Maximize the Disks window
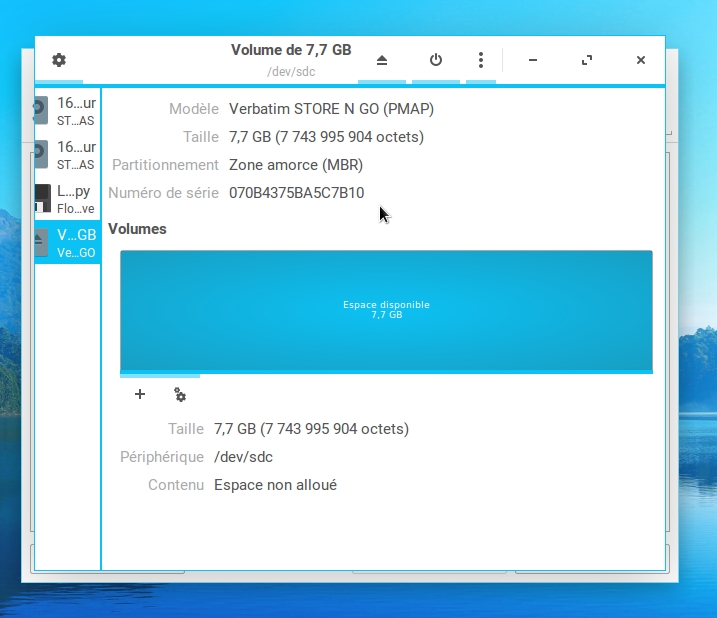 587,60
